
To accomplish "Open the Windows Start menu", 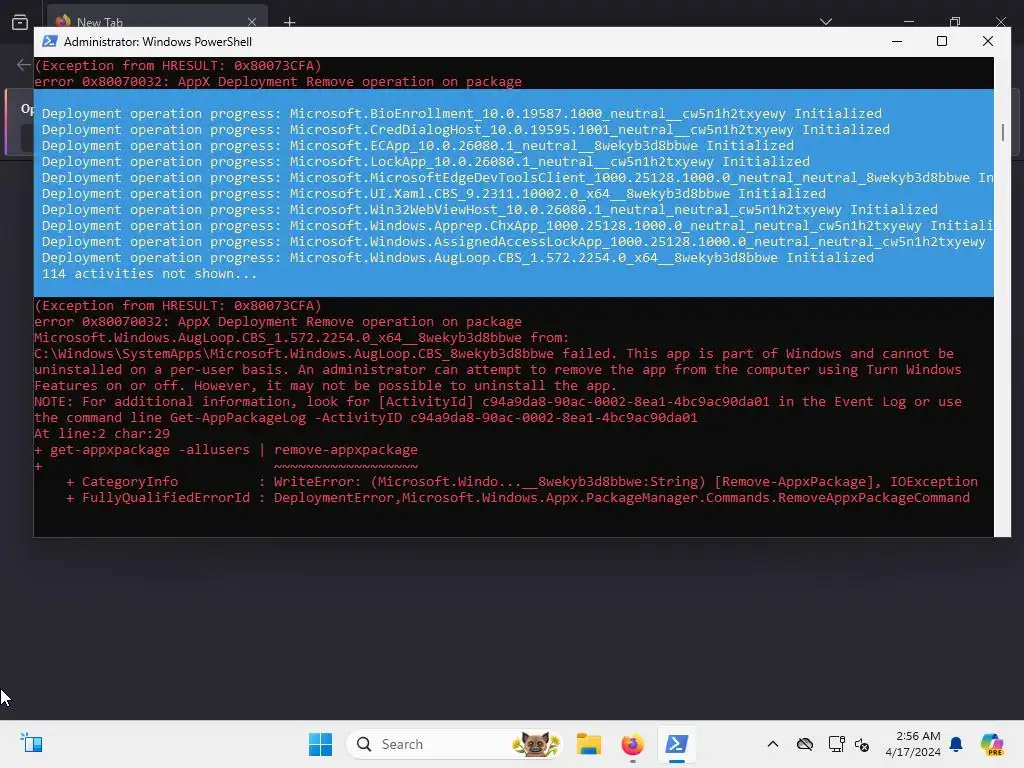I will 320,744.
